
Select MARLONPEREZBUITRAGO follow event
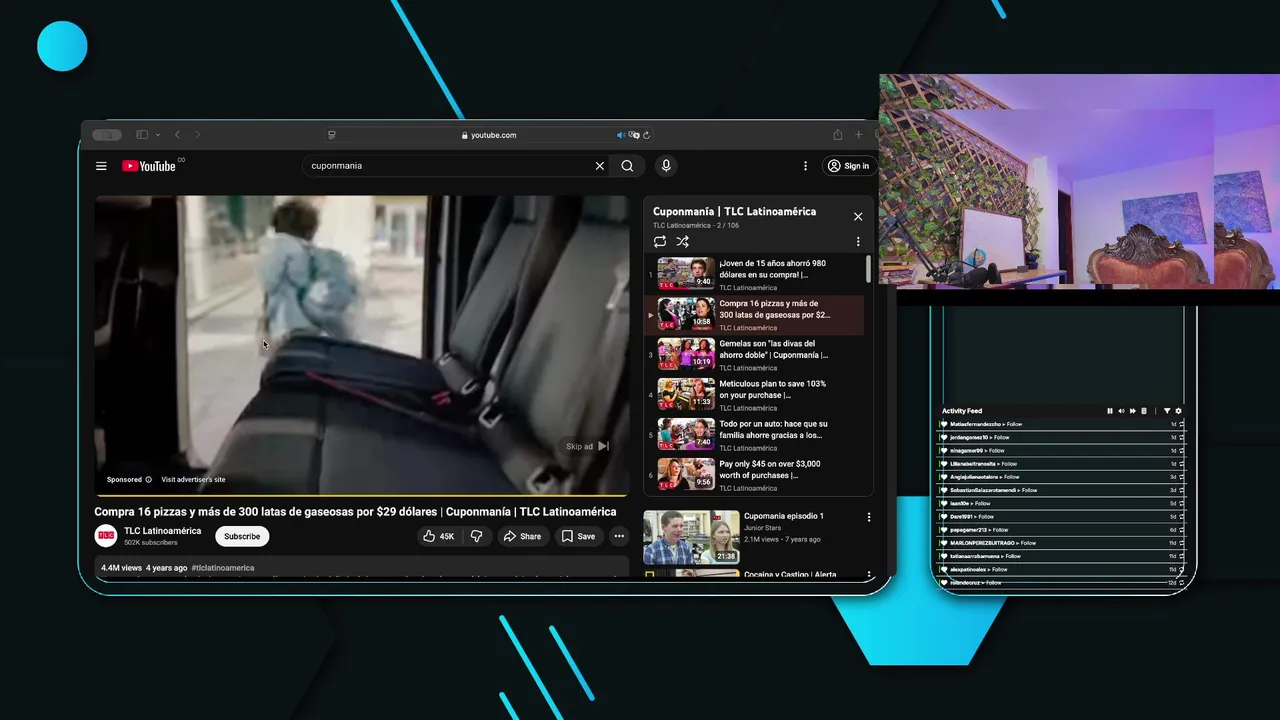pyautogui.click(x=1062, y=543)
